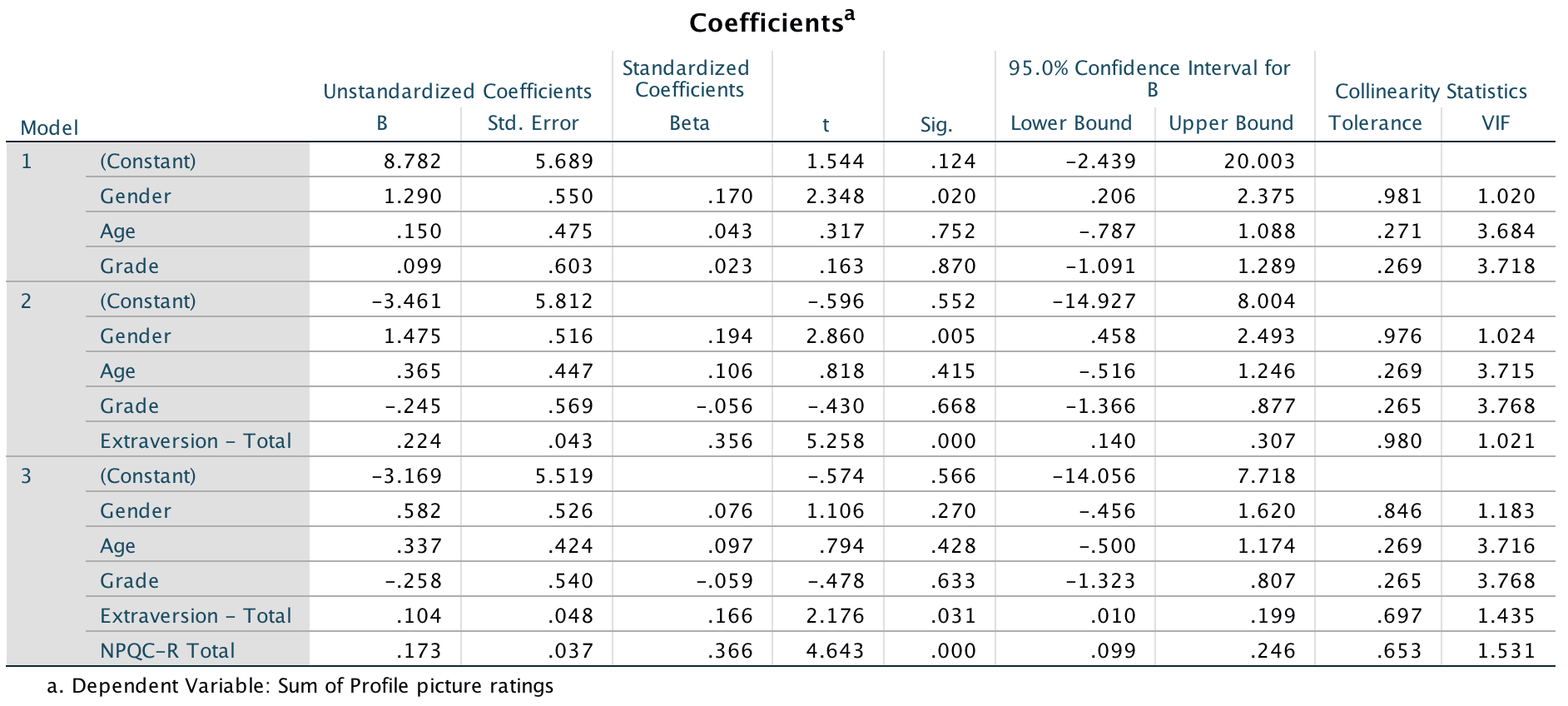Click the upper bound 20.003 cell
Image resolution: width=1568 pixels, height=706 pixels.
[1258, 161]
